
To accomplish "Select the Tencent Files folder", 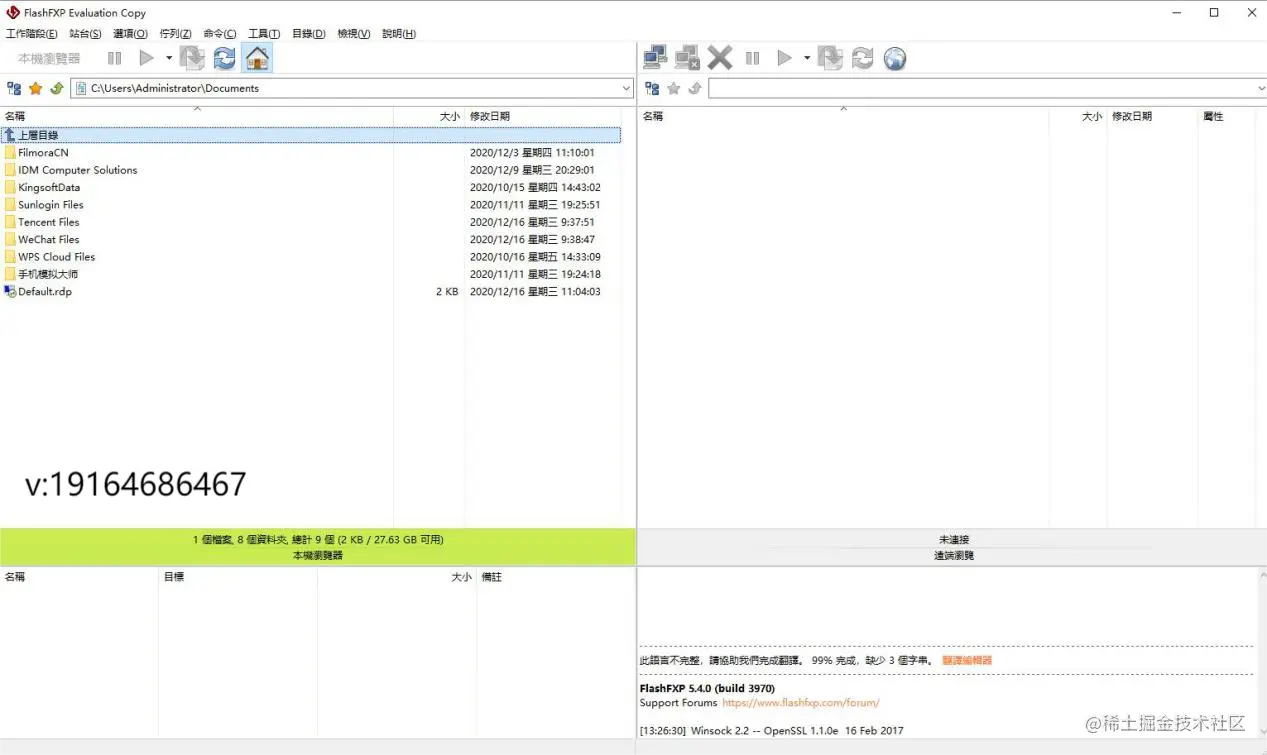I will coord(48,222).
